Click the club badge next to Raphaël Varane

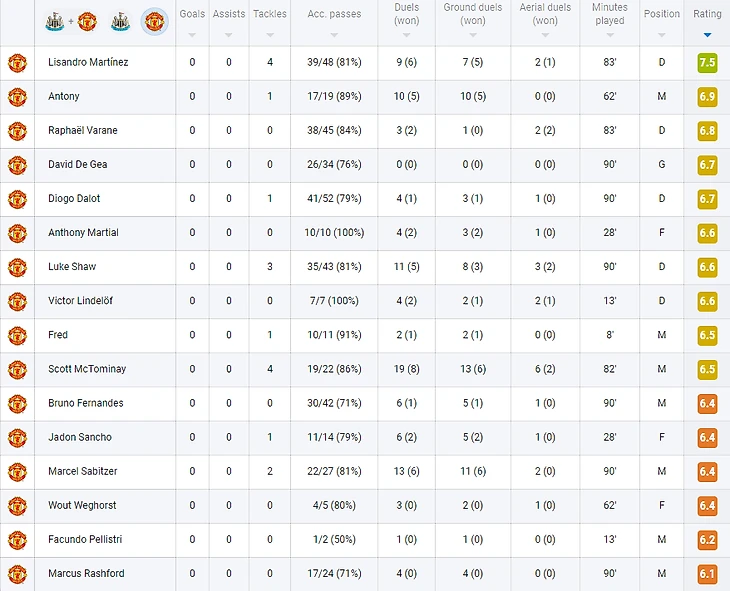click(x=17, y=131)
